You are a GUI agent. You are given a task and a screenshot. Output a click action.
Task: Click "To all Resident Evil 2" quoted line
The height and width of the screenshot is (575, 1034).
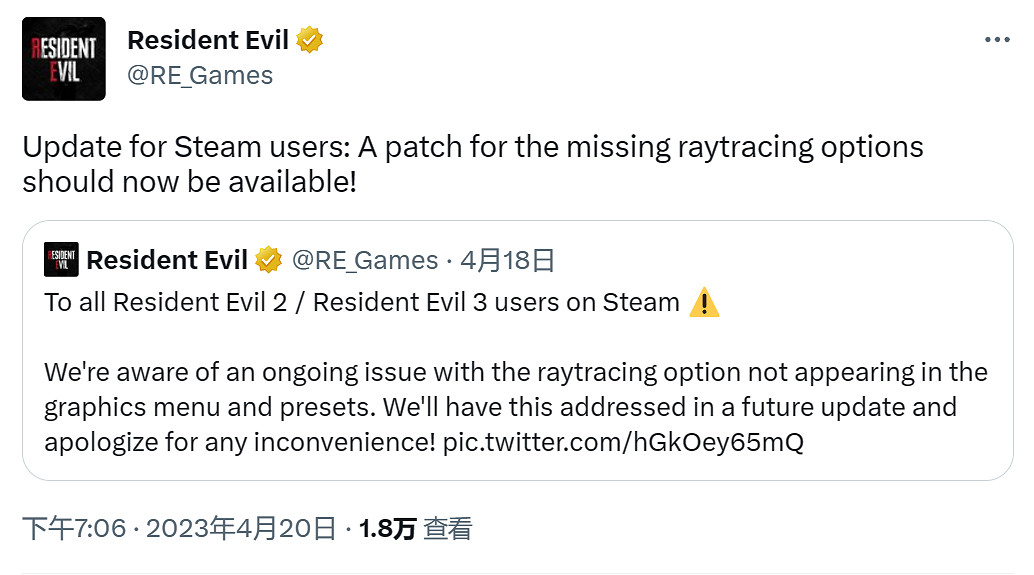[x=361, y=303]
